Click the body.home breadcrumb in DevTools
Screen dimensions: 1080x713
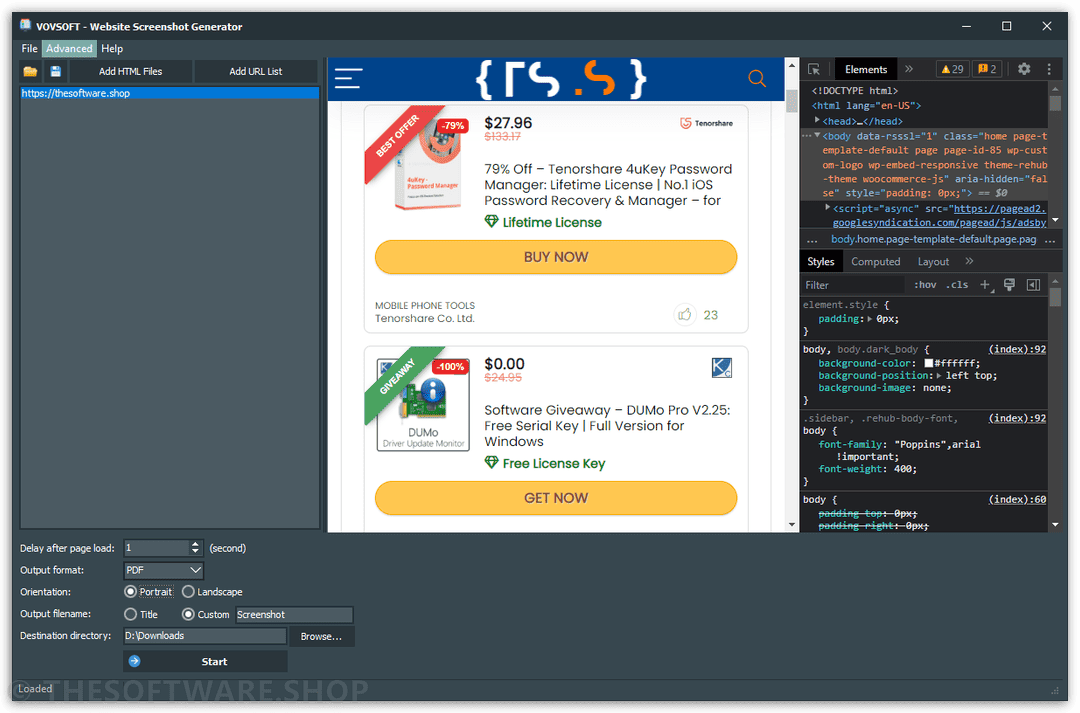(933, 239)
